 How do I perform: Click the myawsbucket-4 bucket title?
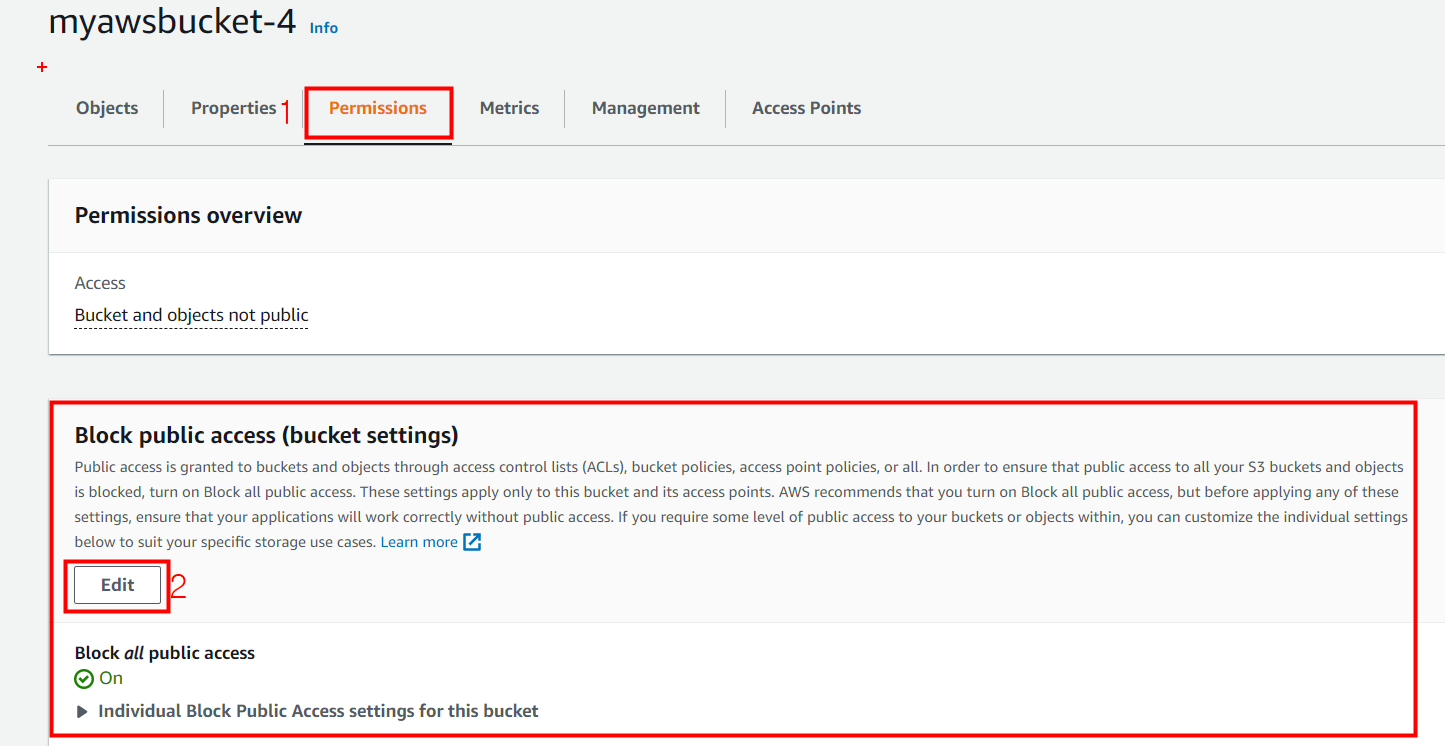[x=172, y=22]
